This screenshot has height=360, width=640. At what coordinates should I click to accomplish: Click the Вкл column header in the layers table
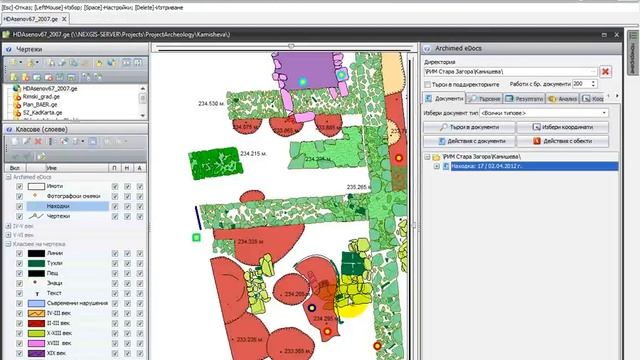click(x=15, y=168)
